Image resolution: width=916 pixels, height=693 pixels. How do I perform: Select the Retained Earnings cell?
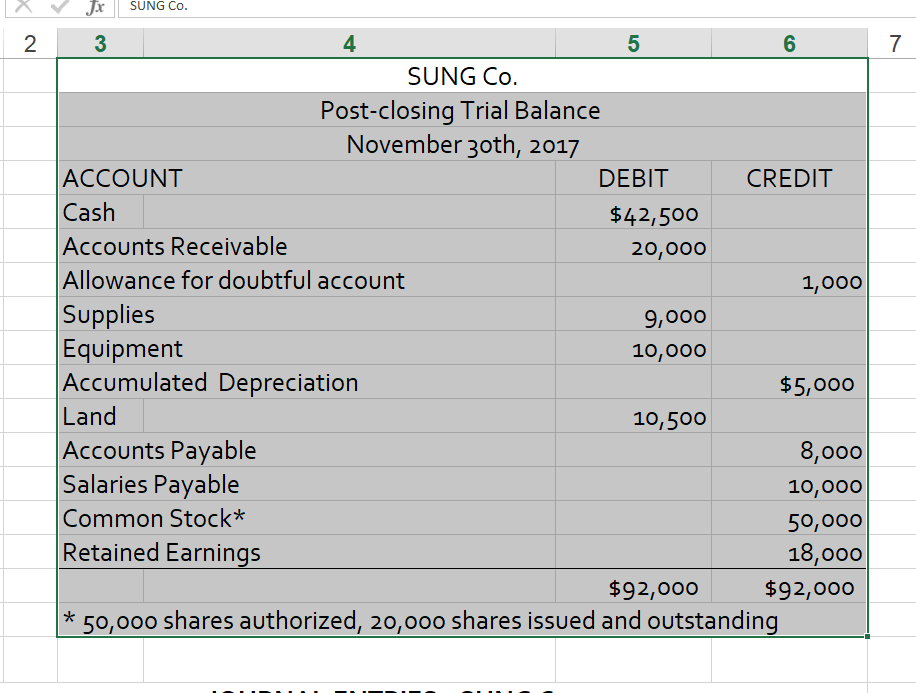point(307,551)
